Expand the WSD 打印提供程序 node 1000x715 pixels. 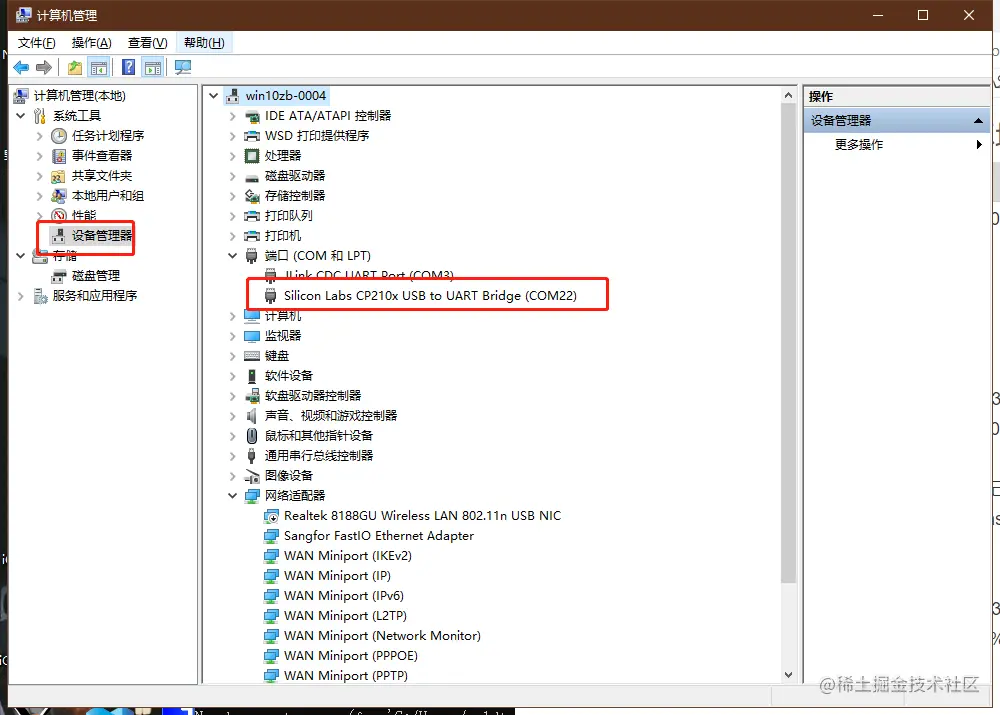pyautogui.click(x=232, y=136)
